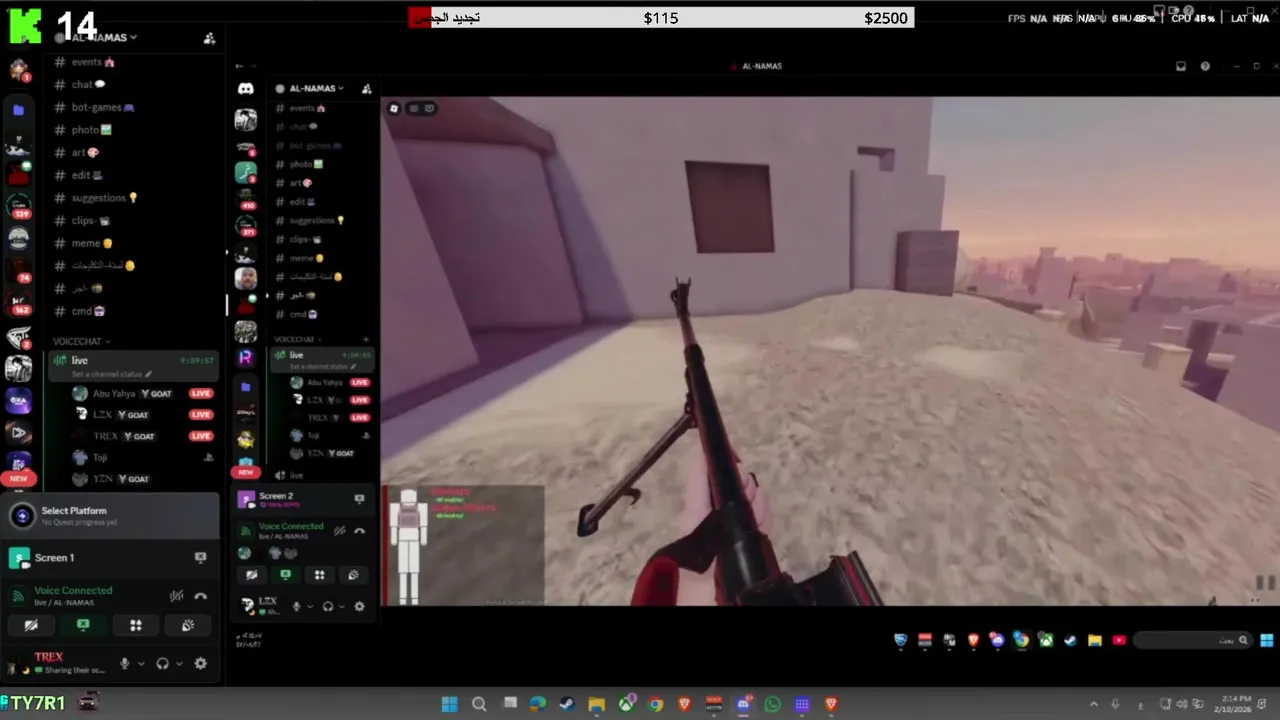Toggle noise suppression in streamed Discord panel
1280x720 pixels.
(340, 531)
